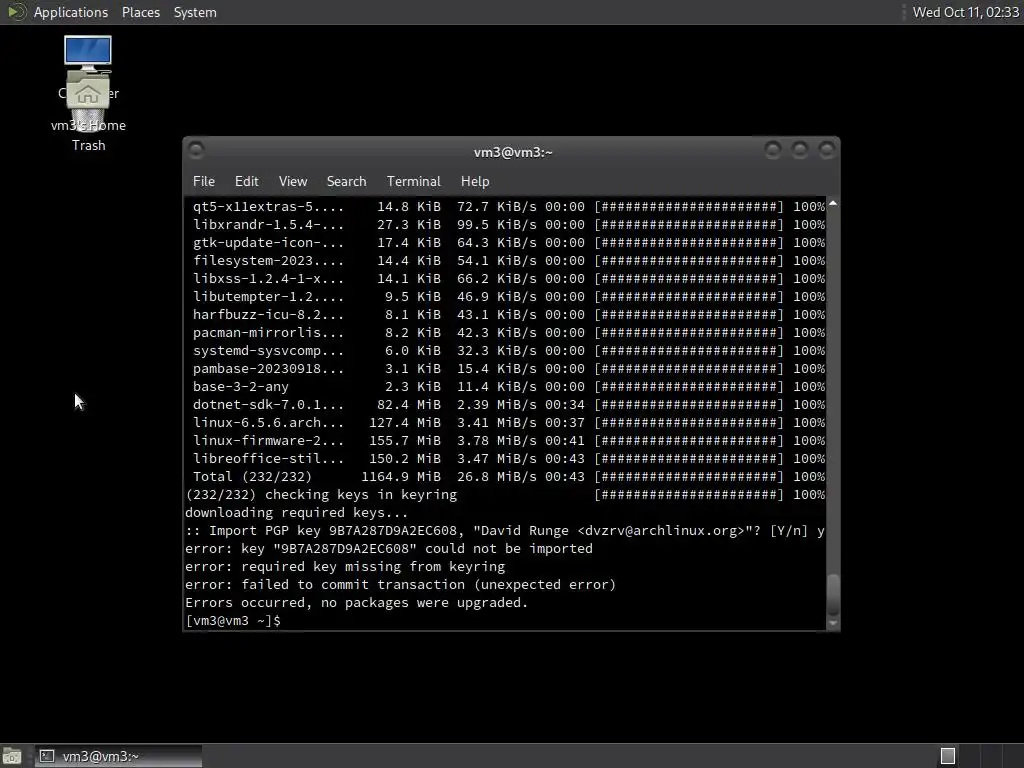This screenshot has height=768, width=1024.
Task: Click the 1164.9 MiB total size value
Action: tap(401, 477)
